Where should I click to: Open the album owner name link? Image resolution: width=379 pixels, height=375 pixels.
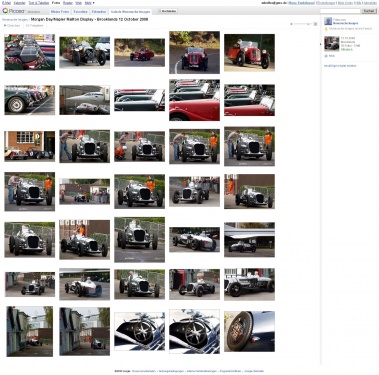tap(345, 23)
